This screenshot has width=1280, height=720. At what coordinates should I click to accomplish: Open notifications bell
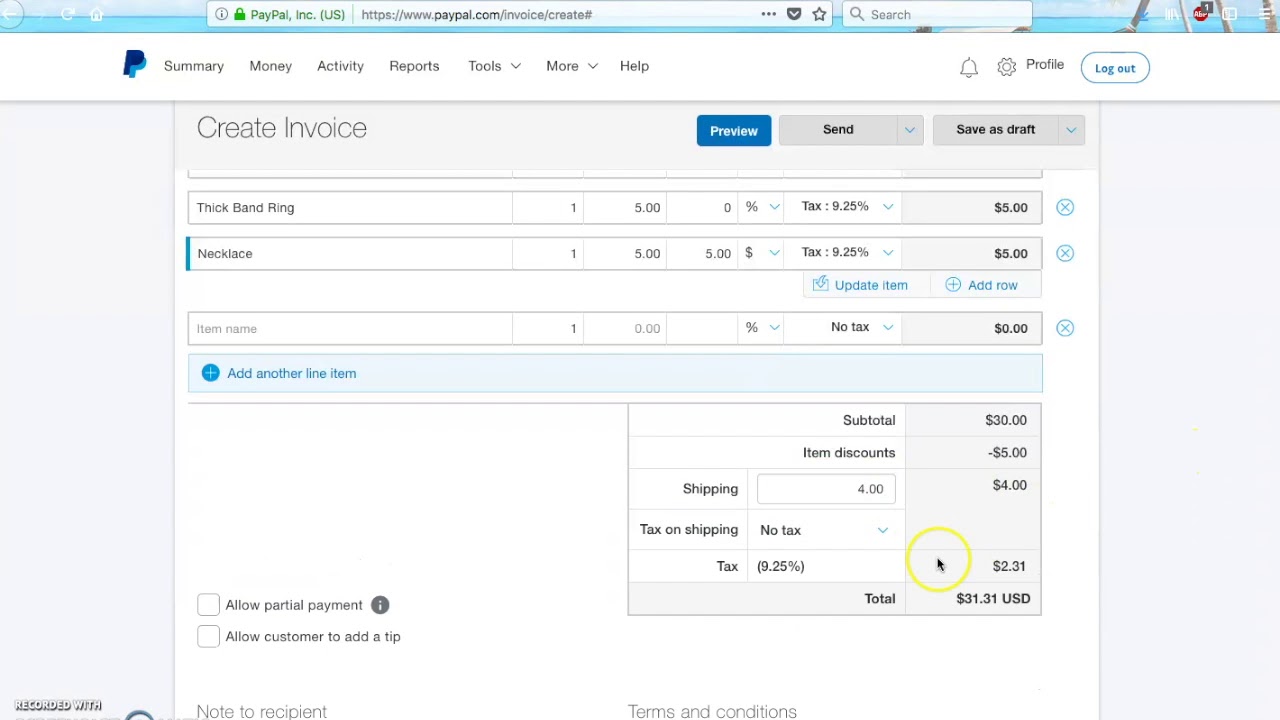click(x=968, y=67)
